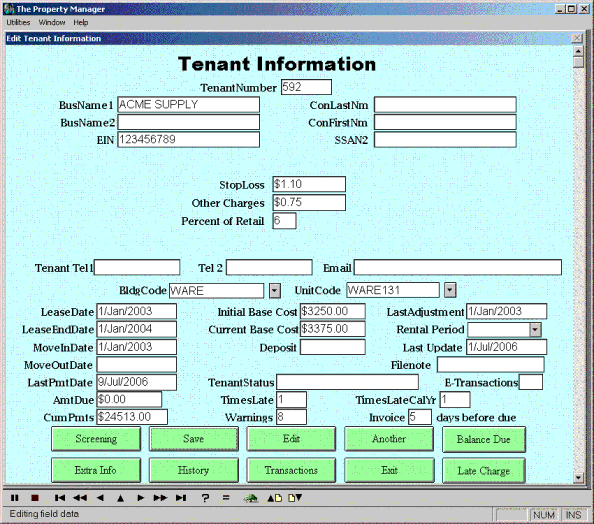
Task: Click the Save button
Action: [194, 439]
